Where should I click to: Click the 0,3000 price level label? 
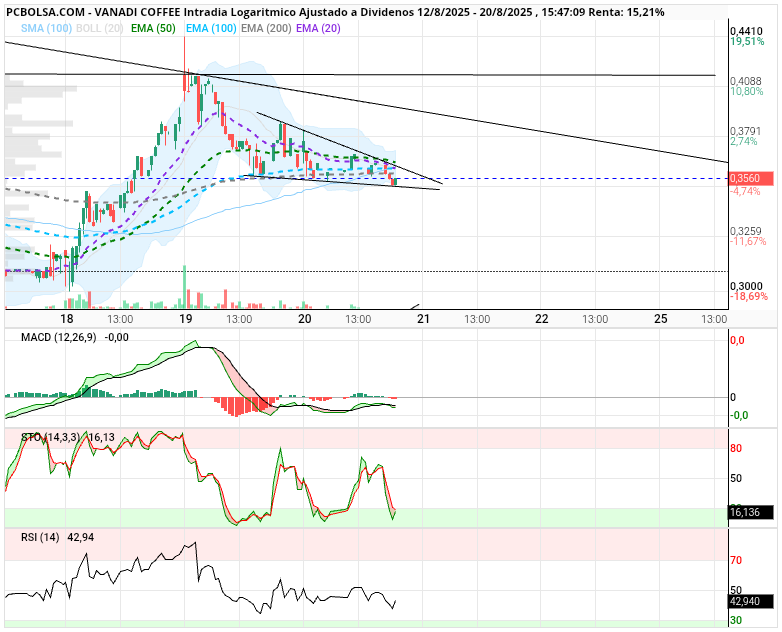click(746, 286)
